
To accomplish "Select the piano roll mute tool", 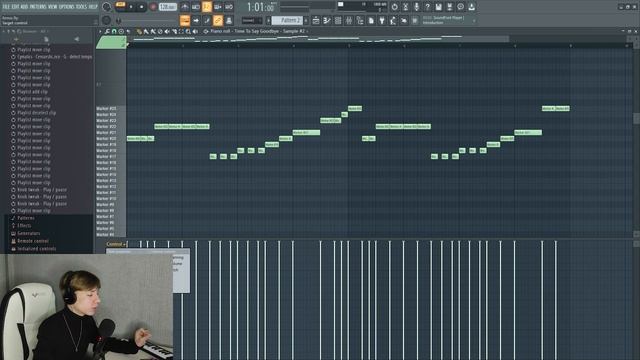I will 167,31.
